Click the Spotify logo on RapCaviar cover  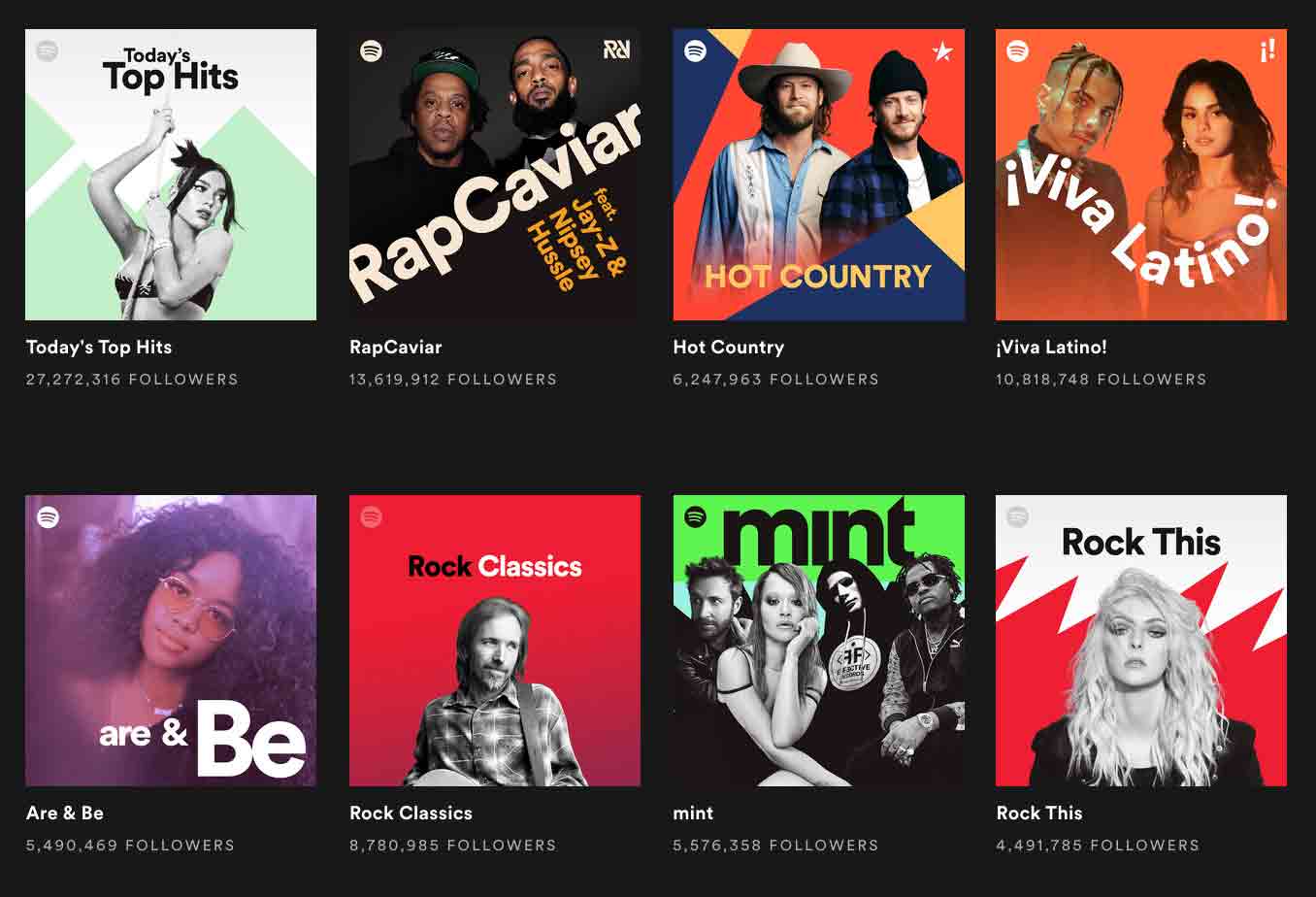[x=371, y=50]
